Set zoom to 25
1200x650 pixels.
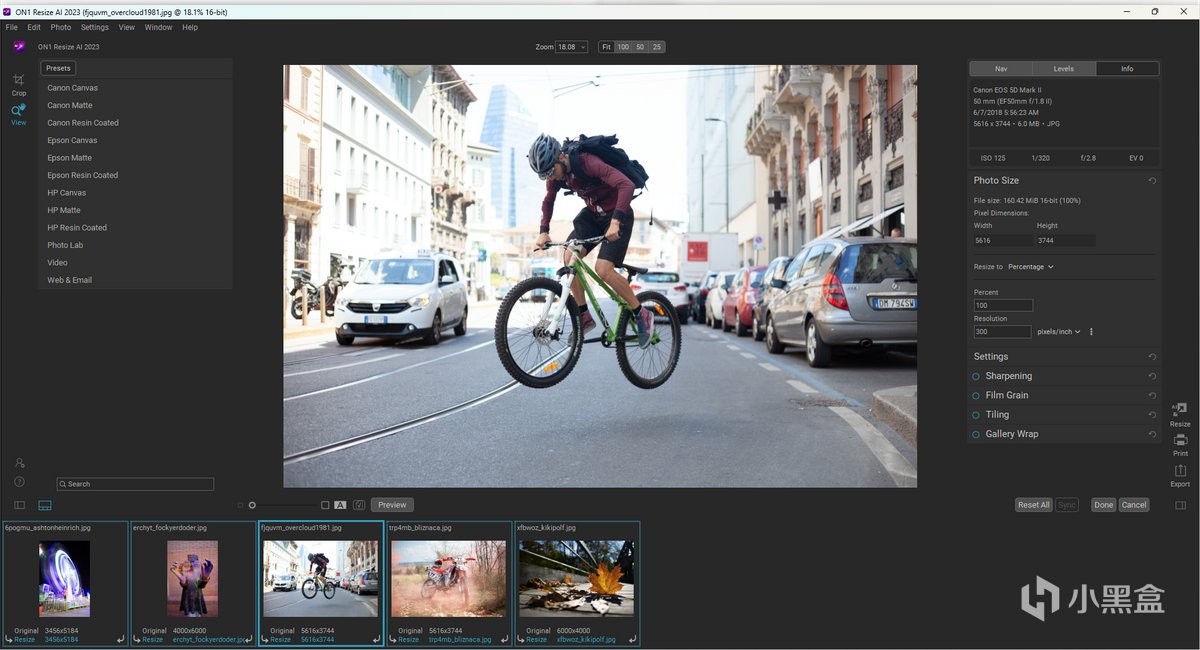657,47
